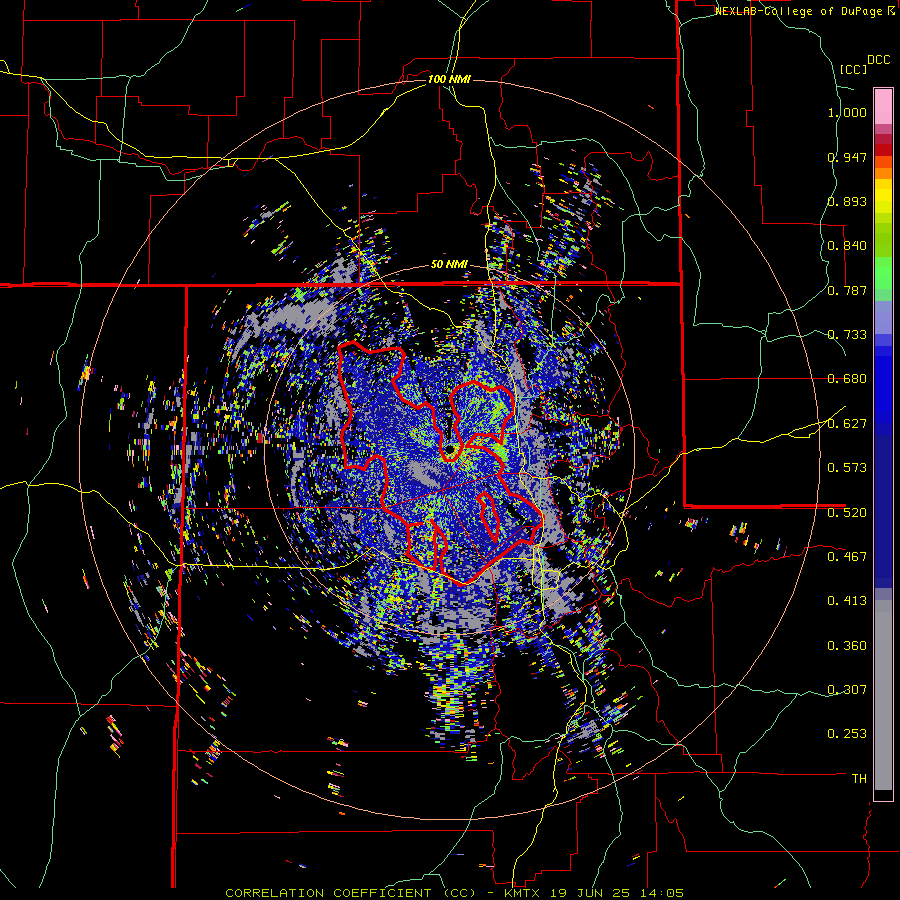The image size is (900, 900).
Task: Click the TH threshold label
Action: click(x=859, y=779)
